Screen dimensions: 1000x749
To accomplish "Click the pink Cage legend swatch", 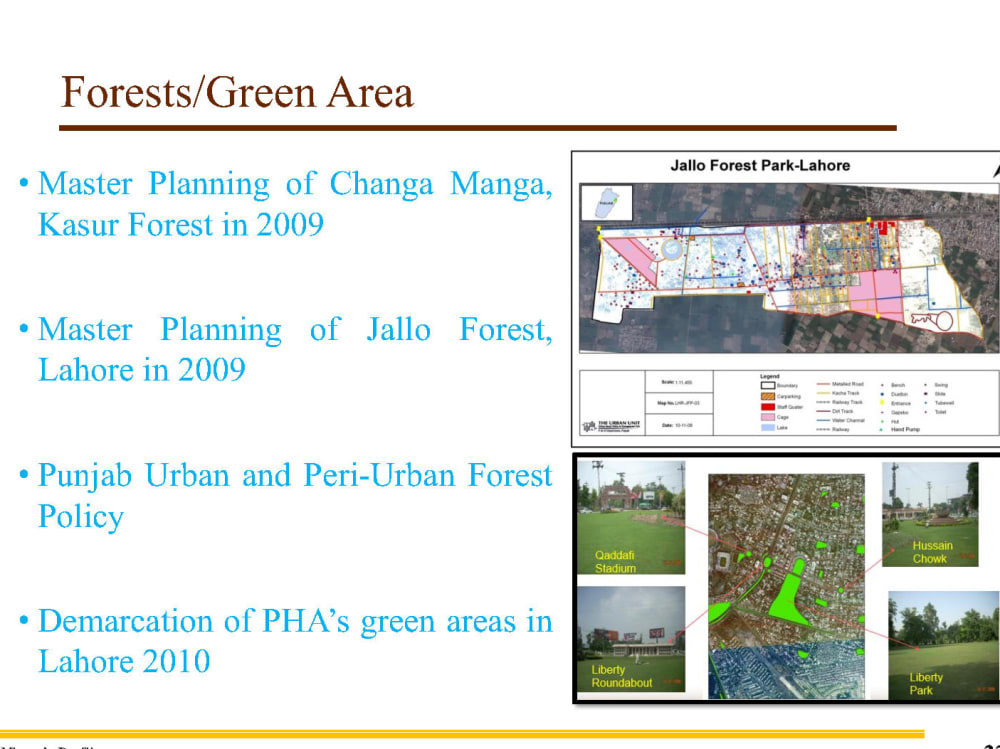I will coord(768,417).
